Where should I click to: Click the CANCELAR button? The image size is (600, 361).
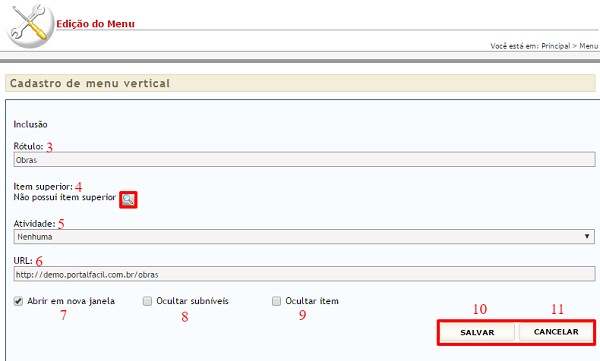click(x=556, y=332)
